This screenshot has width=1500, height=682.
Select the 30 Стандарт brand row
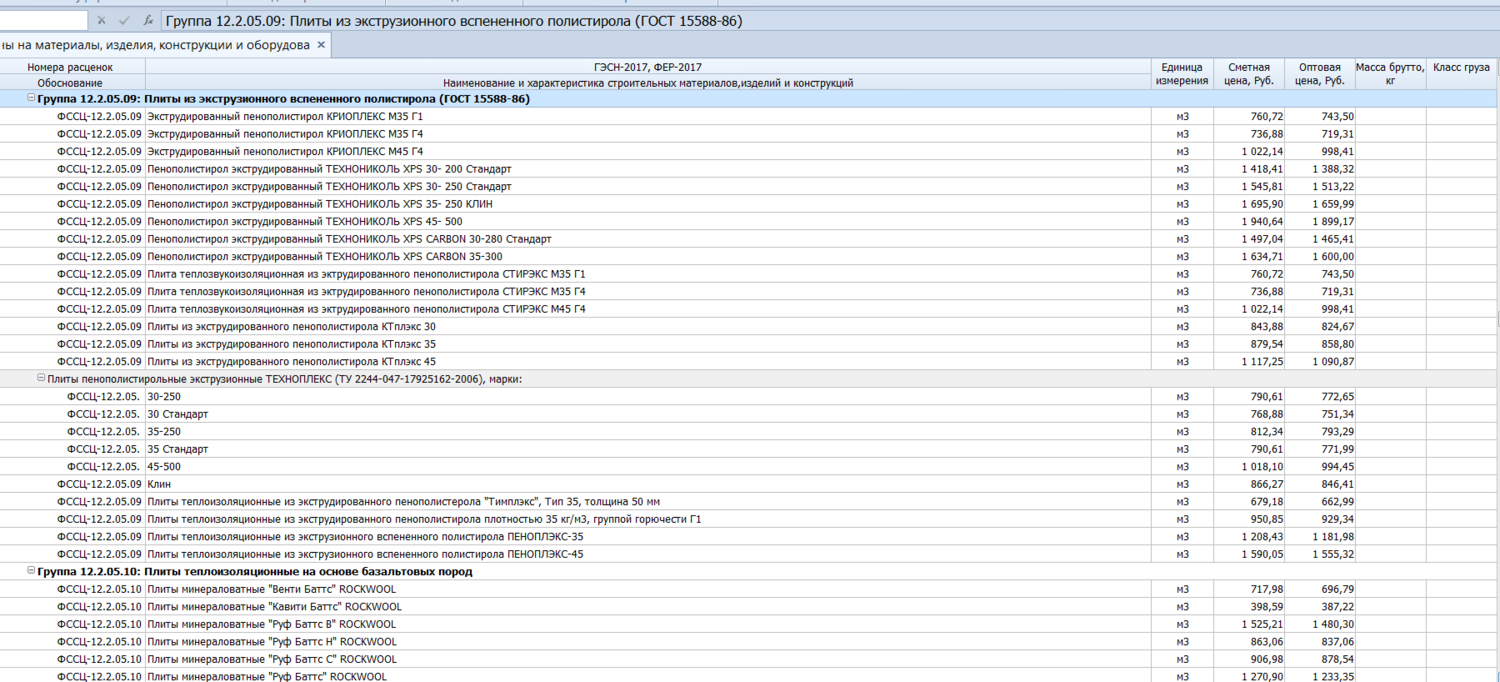178,414
